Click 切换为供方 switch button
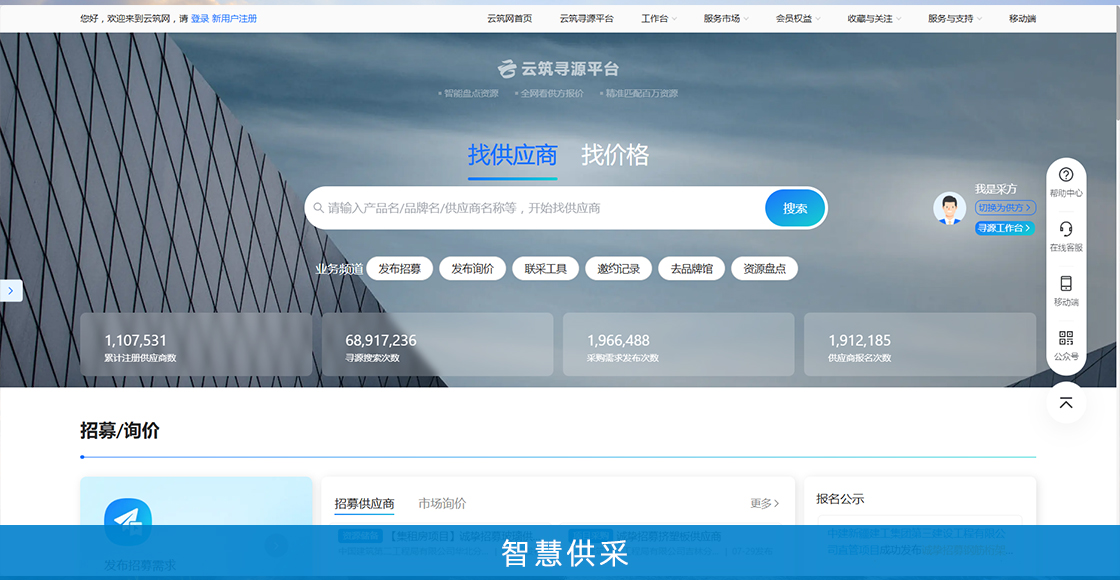Viewport: 1120px width, 580px height. click(1005, 207)
